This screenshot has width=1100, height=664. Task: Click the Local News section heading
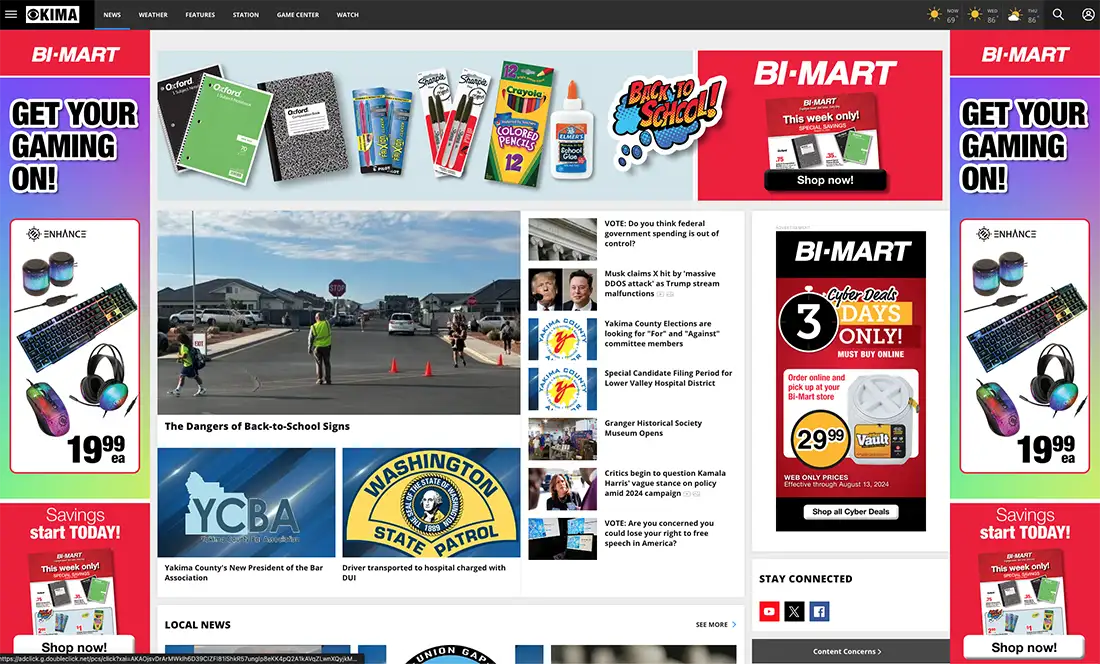(x=198, y=625)
